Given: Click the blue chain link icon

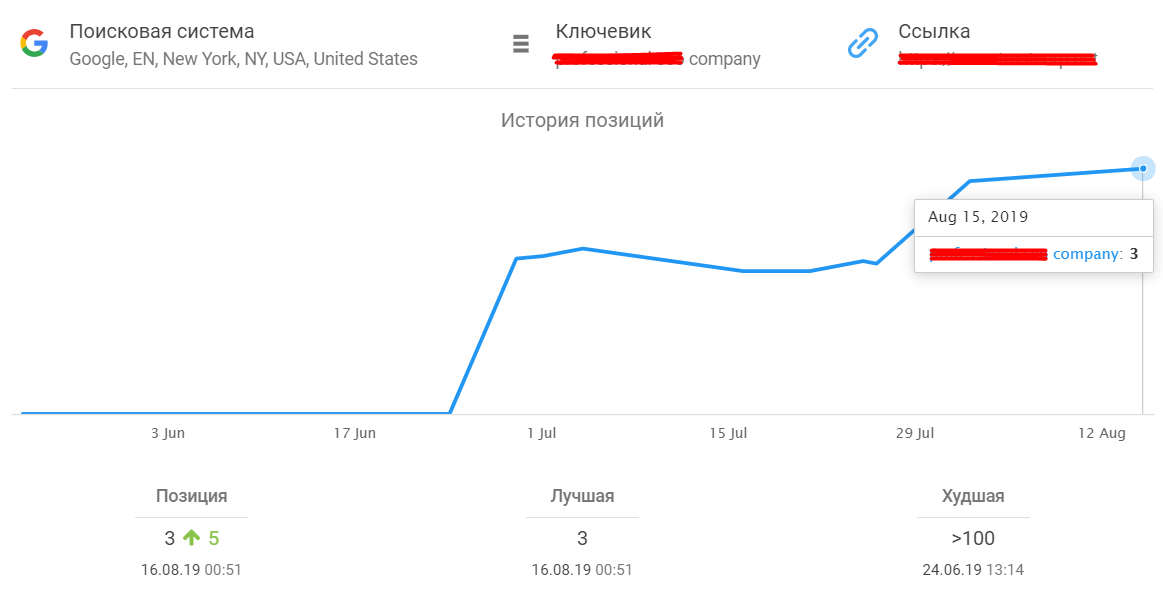Looking at the screenshot, I should (x=861, y=44).
